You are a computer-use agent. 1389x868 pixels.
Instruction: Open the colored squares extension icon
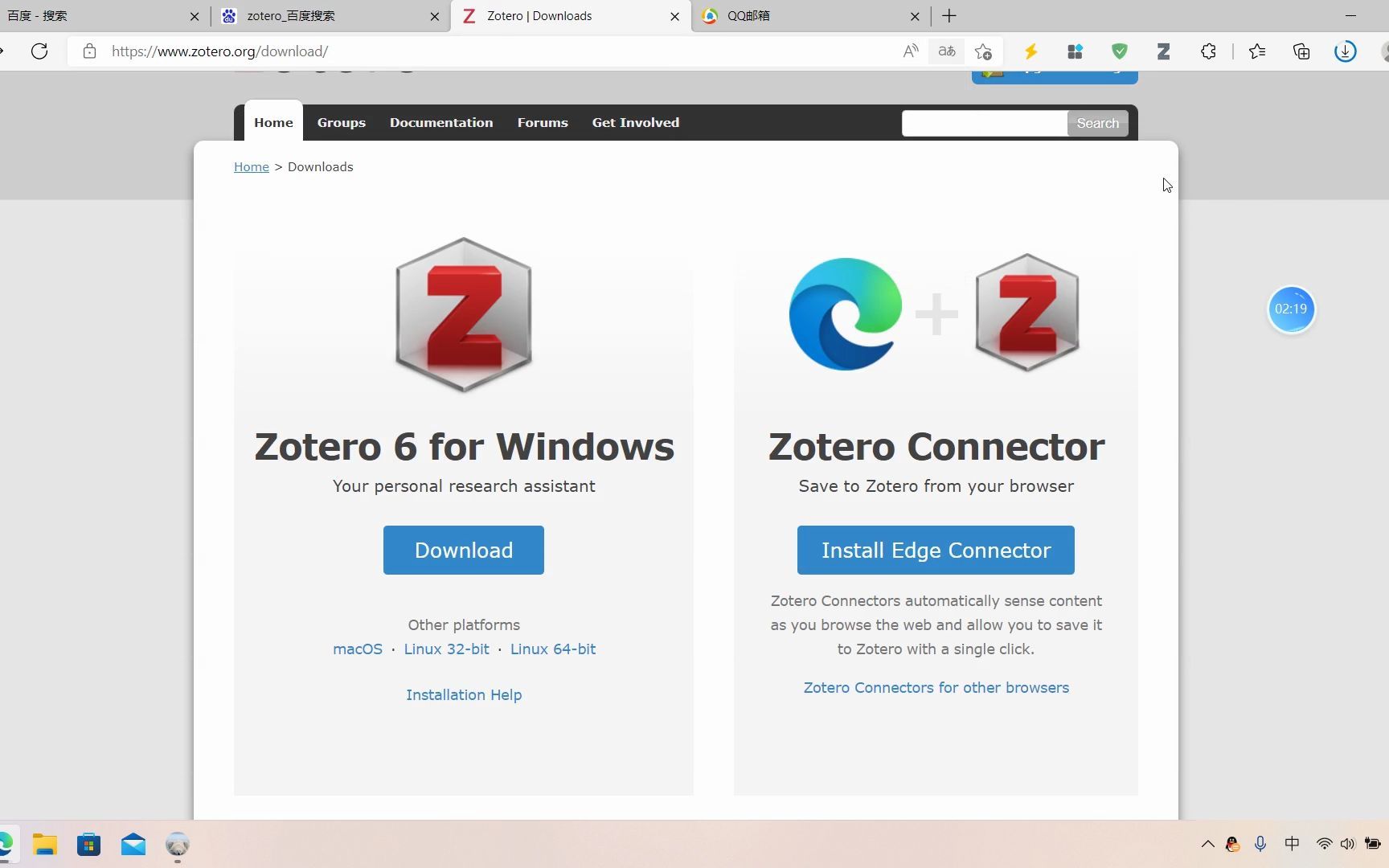1075,51
